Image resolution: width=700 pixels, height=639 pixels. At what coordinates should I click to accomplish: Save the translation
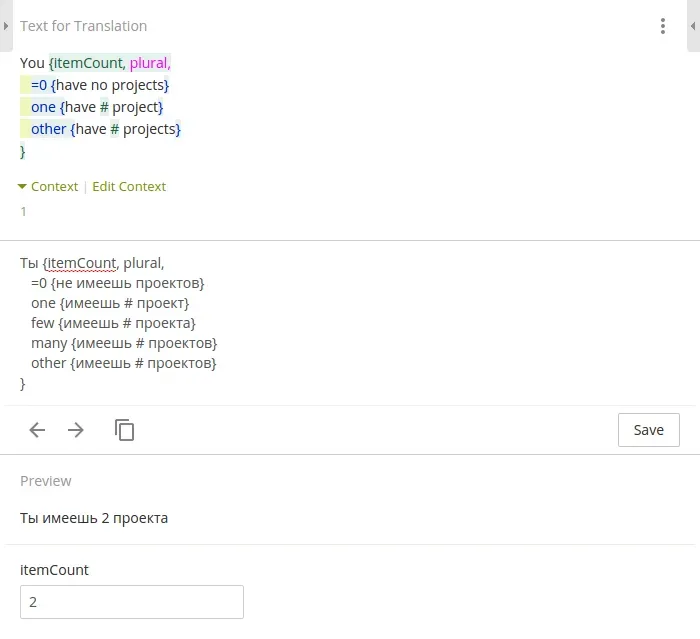648,430
